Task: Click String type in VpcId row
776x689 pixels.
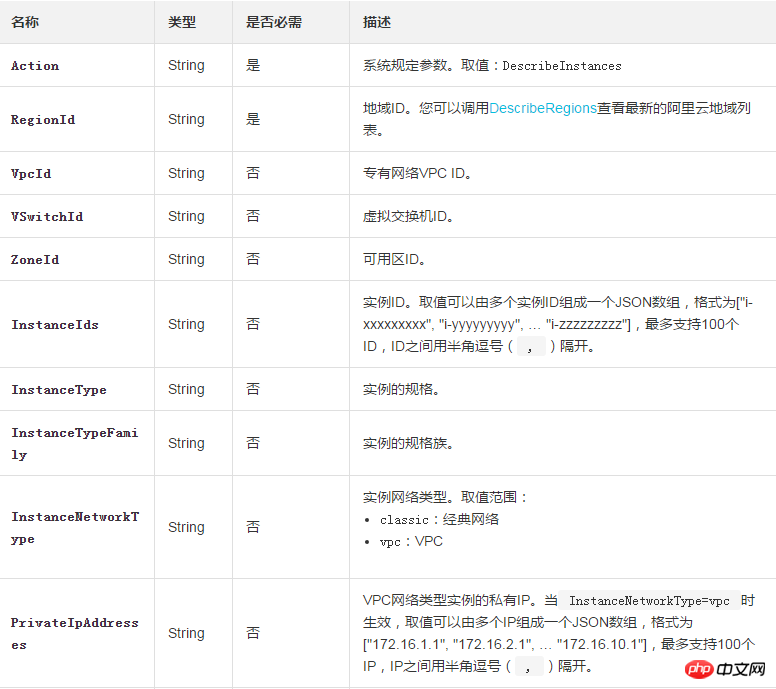Action: 186,173
